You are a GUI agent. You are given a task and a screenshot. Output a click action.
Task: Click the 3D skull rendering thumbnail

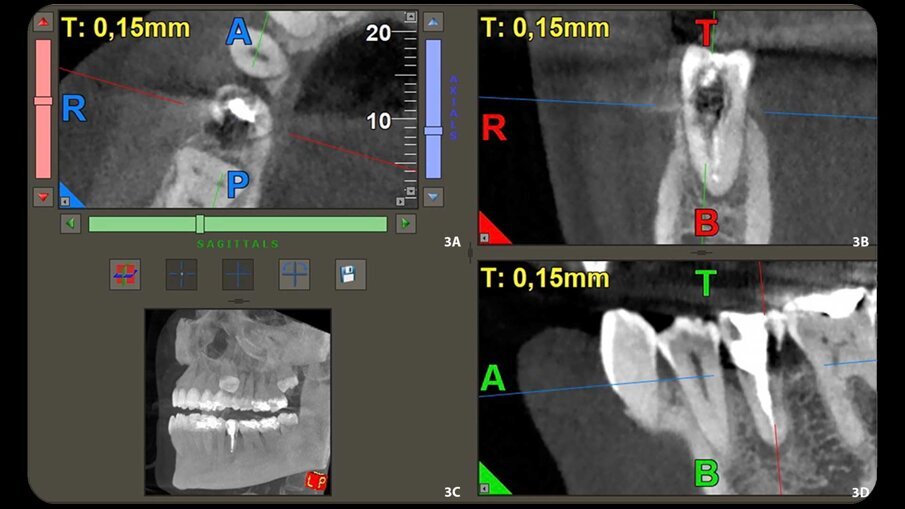(238, 402)
